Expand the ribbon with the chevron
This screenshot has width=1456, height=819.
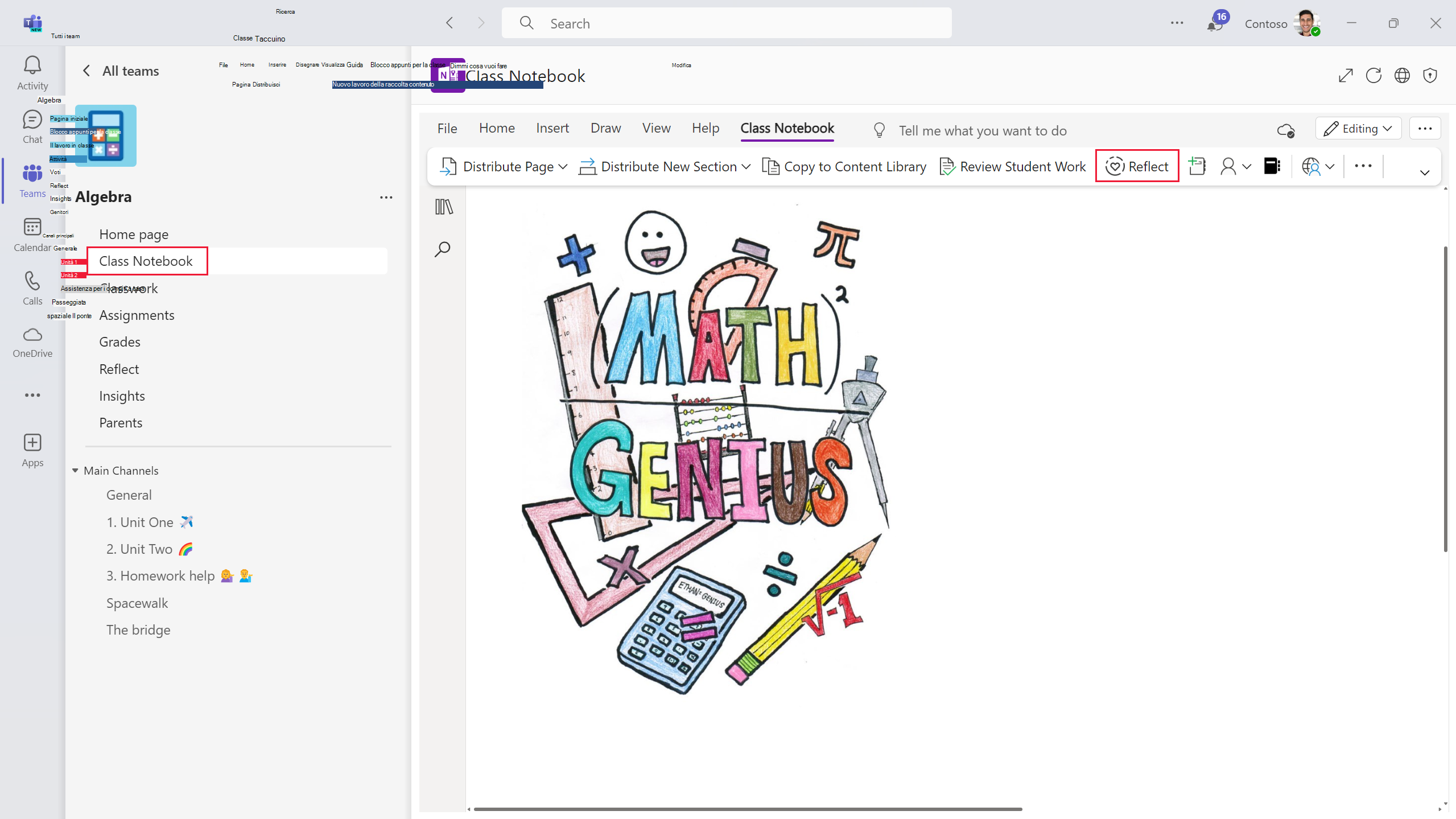click(1425, 172)
